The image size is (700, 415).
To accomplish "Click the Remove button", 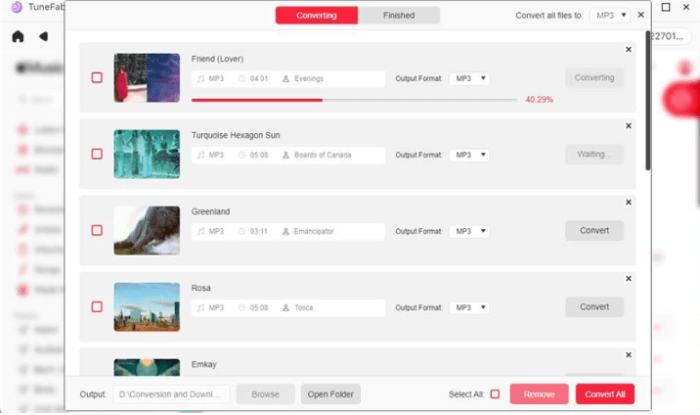I will tap(539, 394).
